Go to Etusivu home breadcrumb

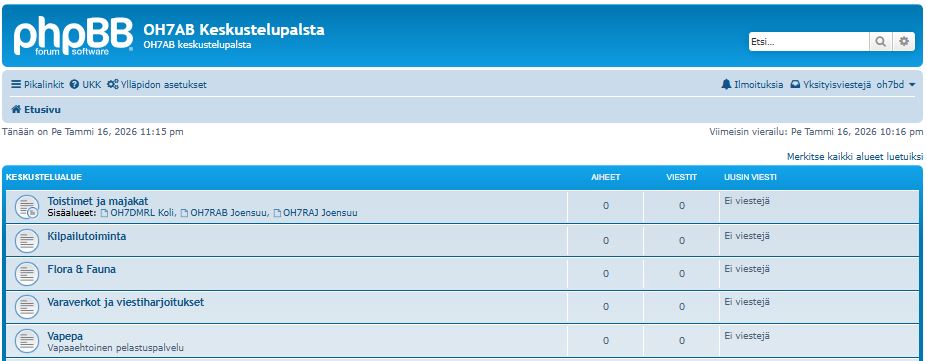coord(36,109)
